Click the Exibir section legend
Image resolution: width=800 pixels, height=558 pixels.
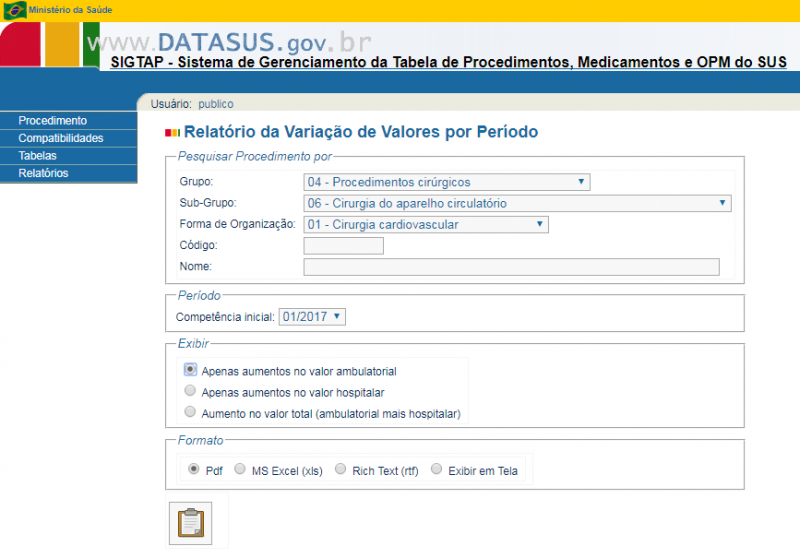[x=193, y=344]
